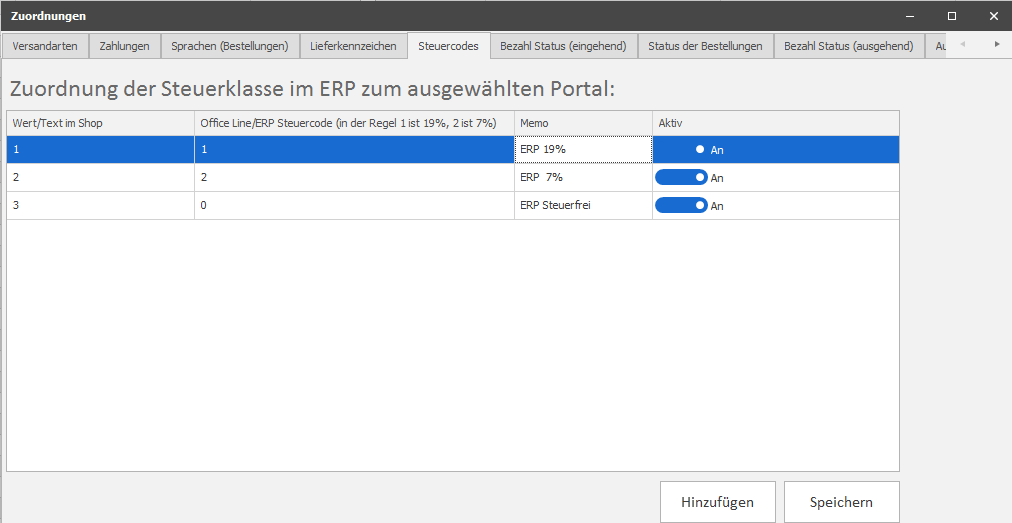1012x523 pixels.
Task: Go to the Lieferkennzeichen tab
Action: click(x=353, y=46)
